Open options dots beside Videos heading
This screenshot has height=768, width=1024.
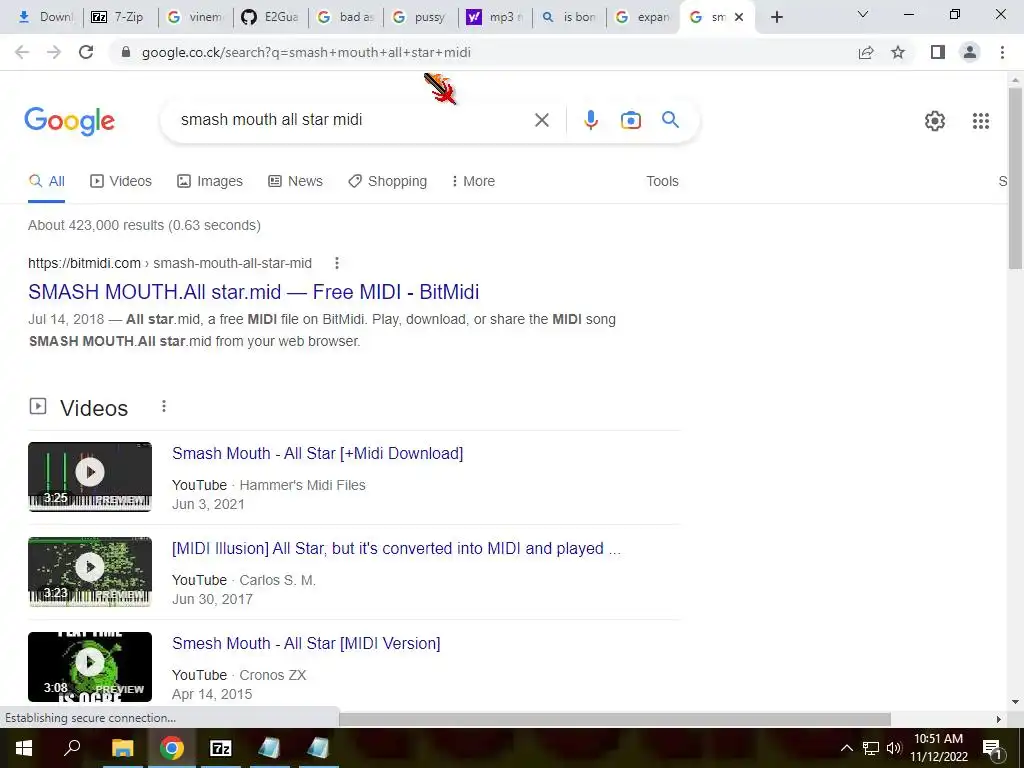164,407
